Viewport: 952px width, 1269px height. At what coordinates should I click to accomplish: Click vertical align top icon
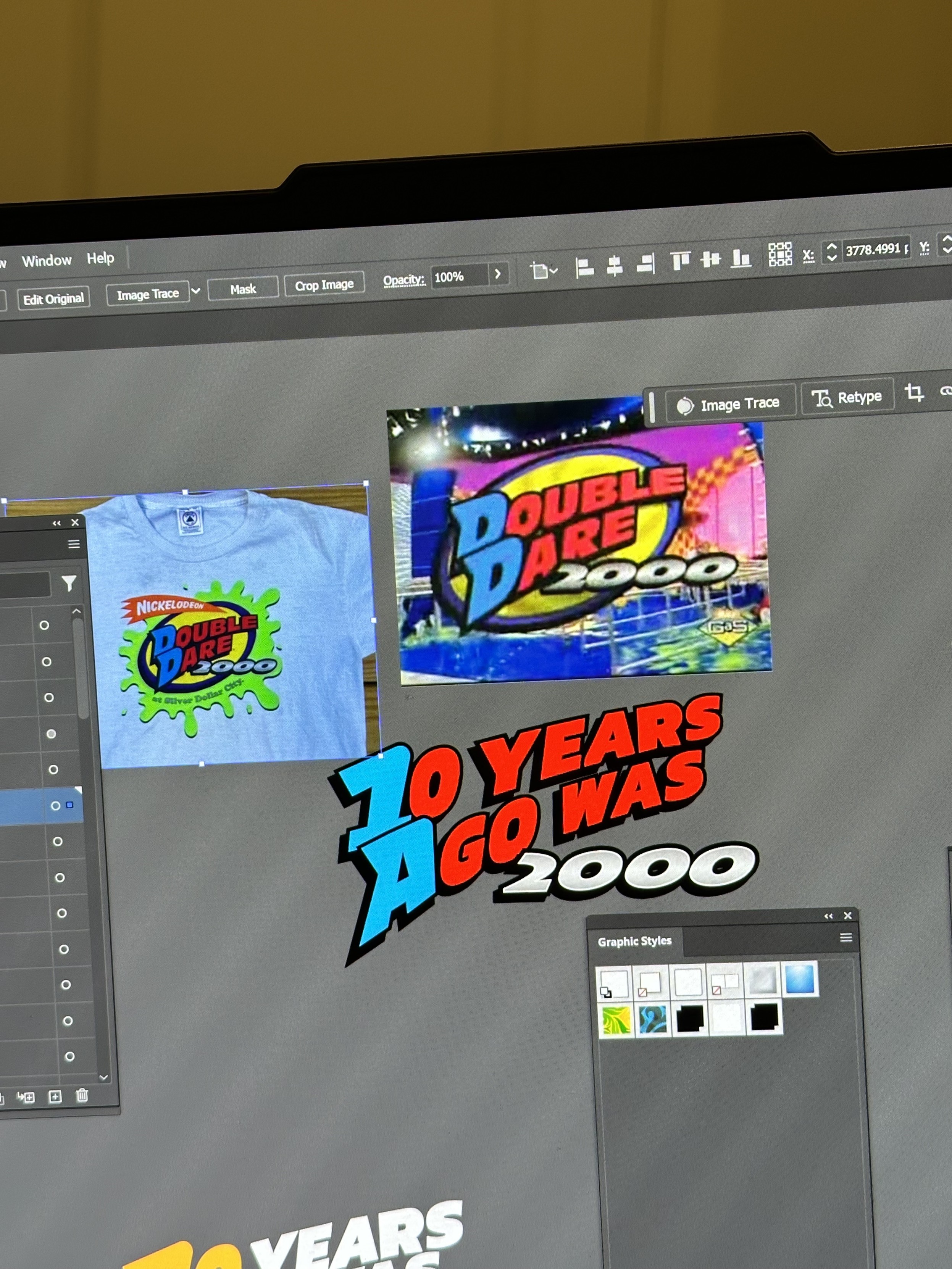pos(680,261)
